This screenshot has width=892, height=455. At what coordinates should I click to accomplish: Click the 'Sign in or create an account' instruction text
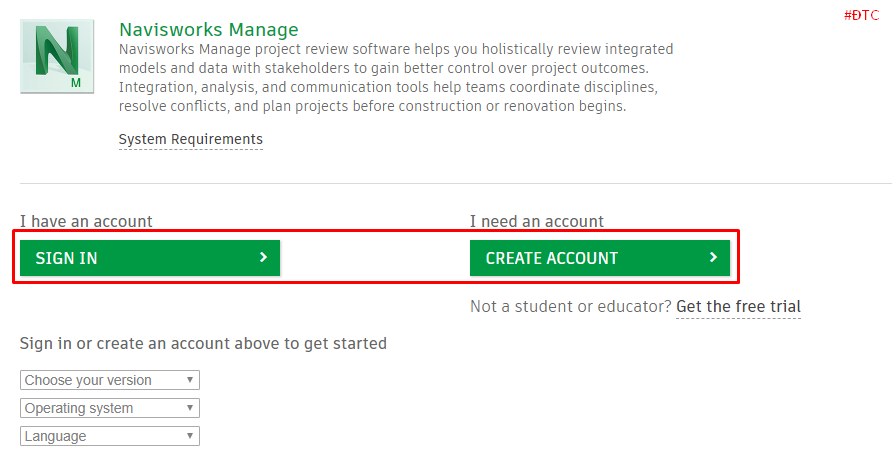(203, 344)
